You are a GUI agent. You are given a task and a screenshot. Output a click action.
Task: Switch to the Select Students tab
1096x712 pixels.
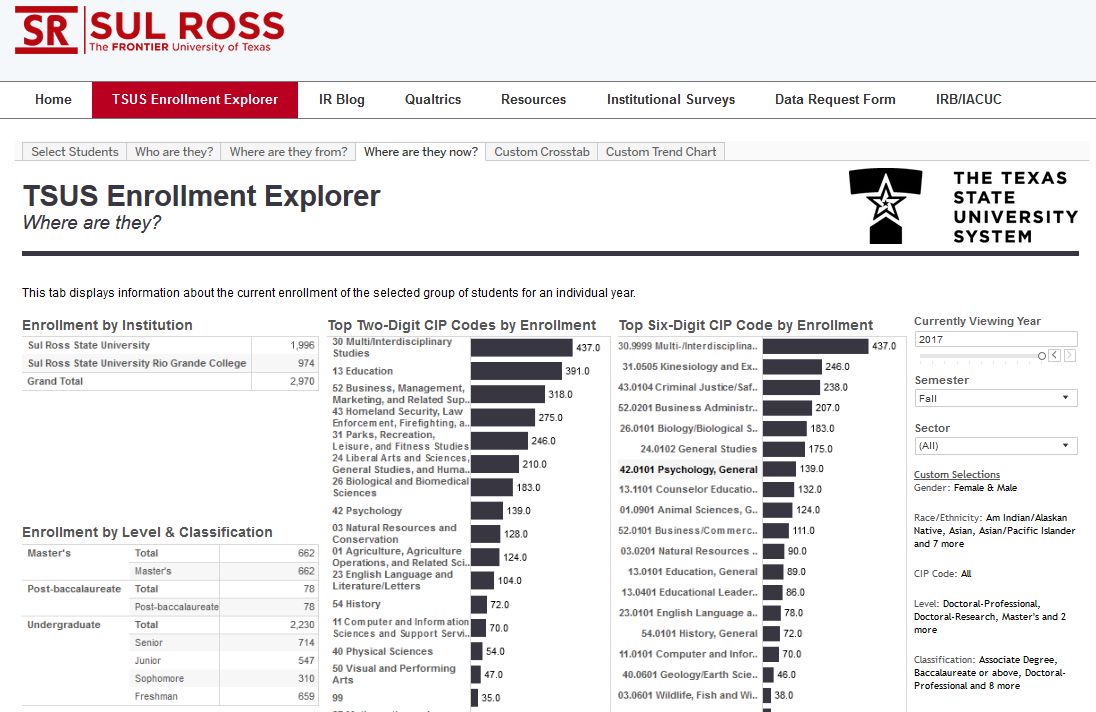(75, 152)
